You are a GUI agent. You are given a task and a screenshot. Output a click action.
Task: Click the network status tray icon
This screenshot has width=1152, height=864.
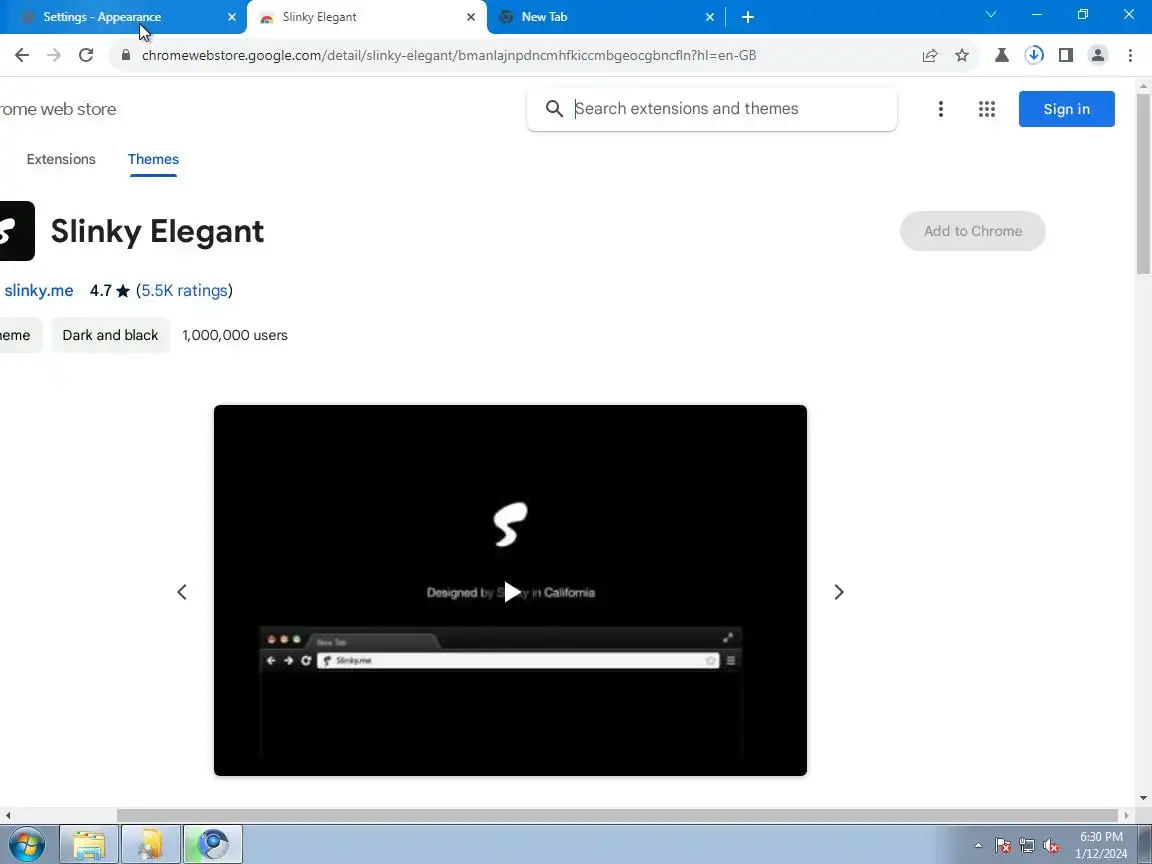click(1027, 846)
